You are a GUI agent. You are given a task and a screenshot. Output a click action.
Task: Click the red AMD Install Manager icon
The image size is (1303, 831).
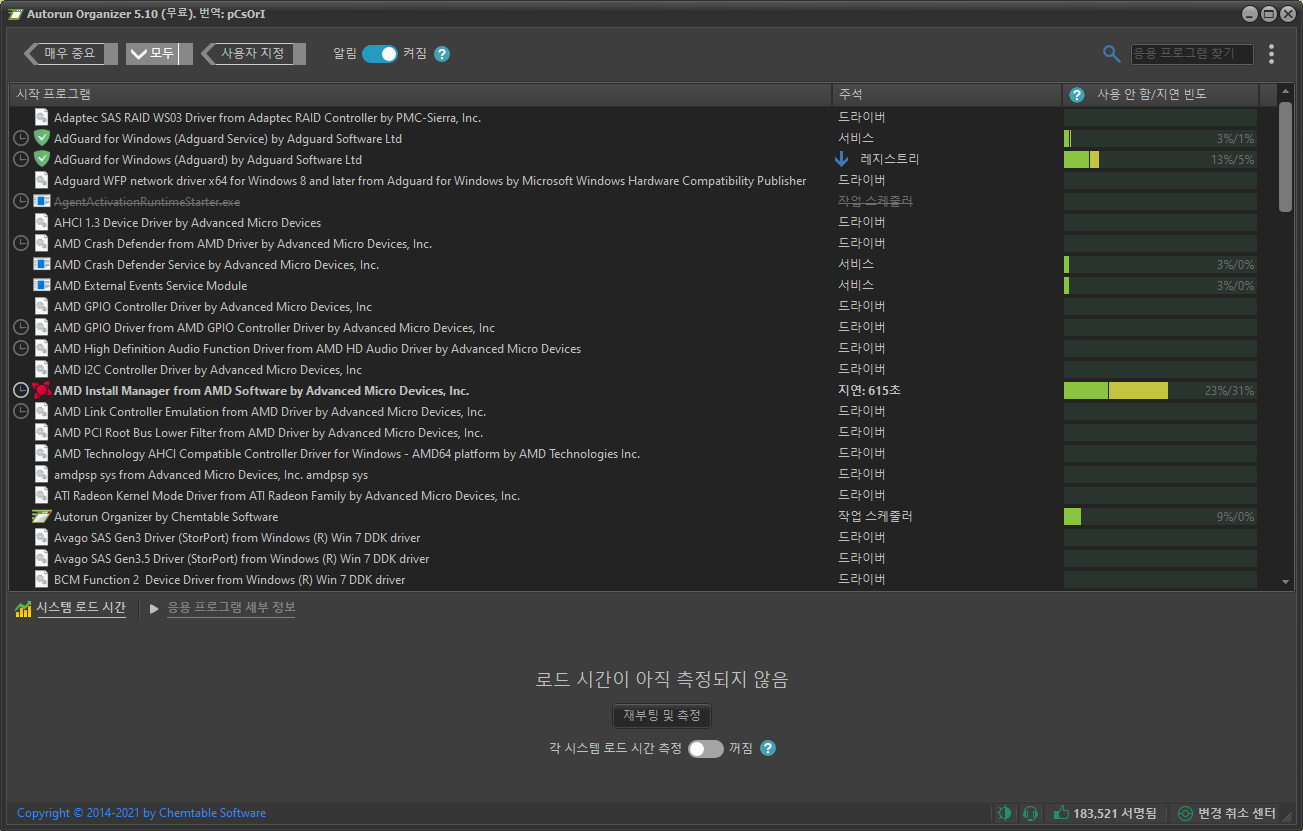42,390
